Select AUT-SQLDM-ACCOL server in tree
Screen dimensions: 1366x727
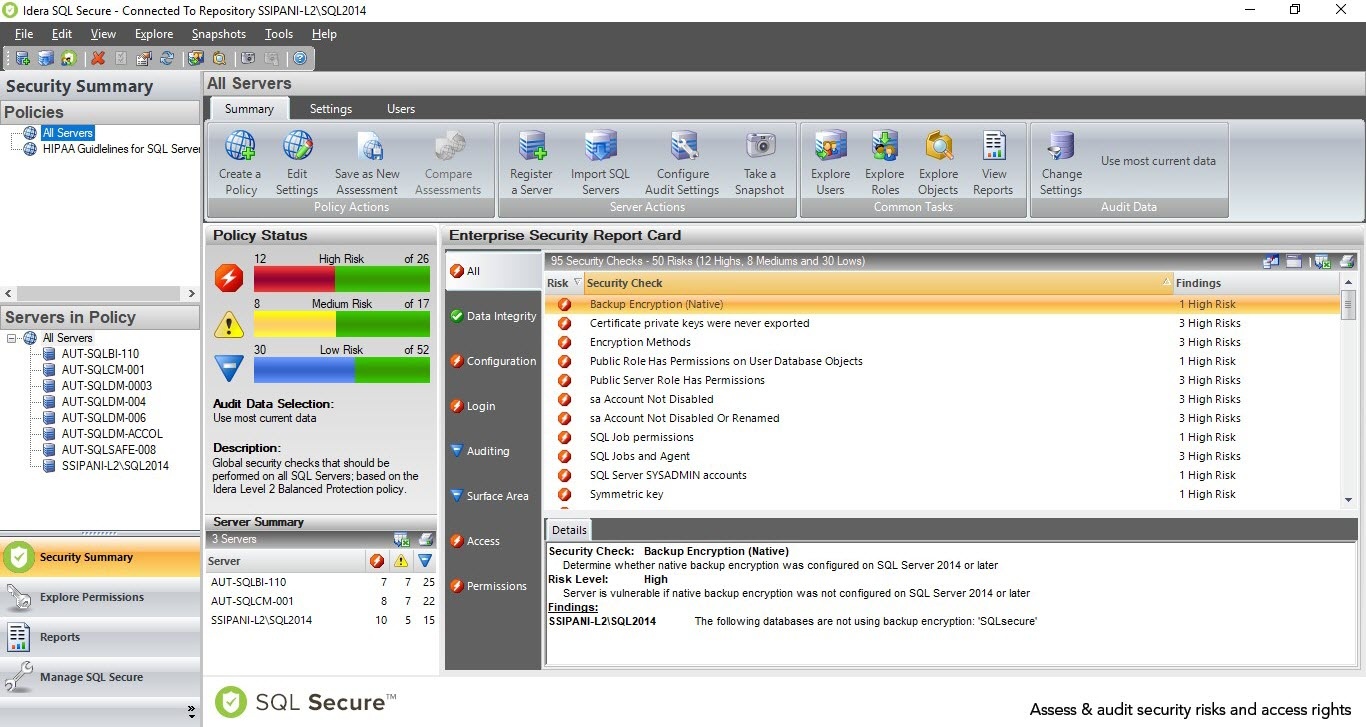click(112, 434)
